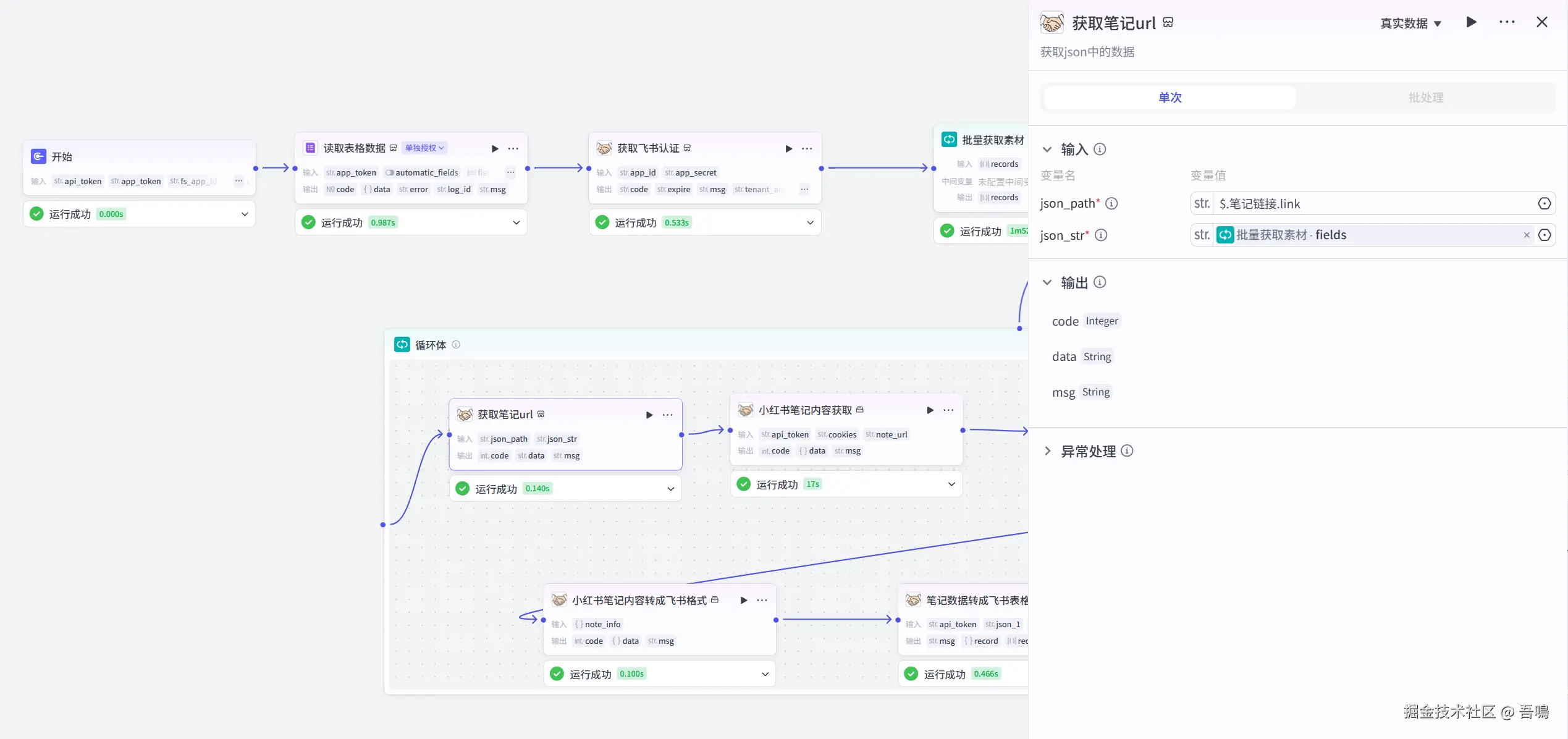Screen dimensions: 1568x739
Task: Expand the 异常处理 section
Action: tap(1047, 451)
